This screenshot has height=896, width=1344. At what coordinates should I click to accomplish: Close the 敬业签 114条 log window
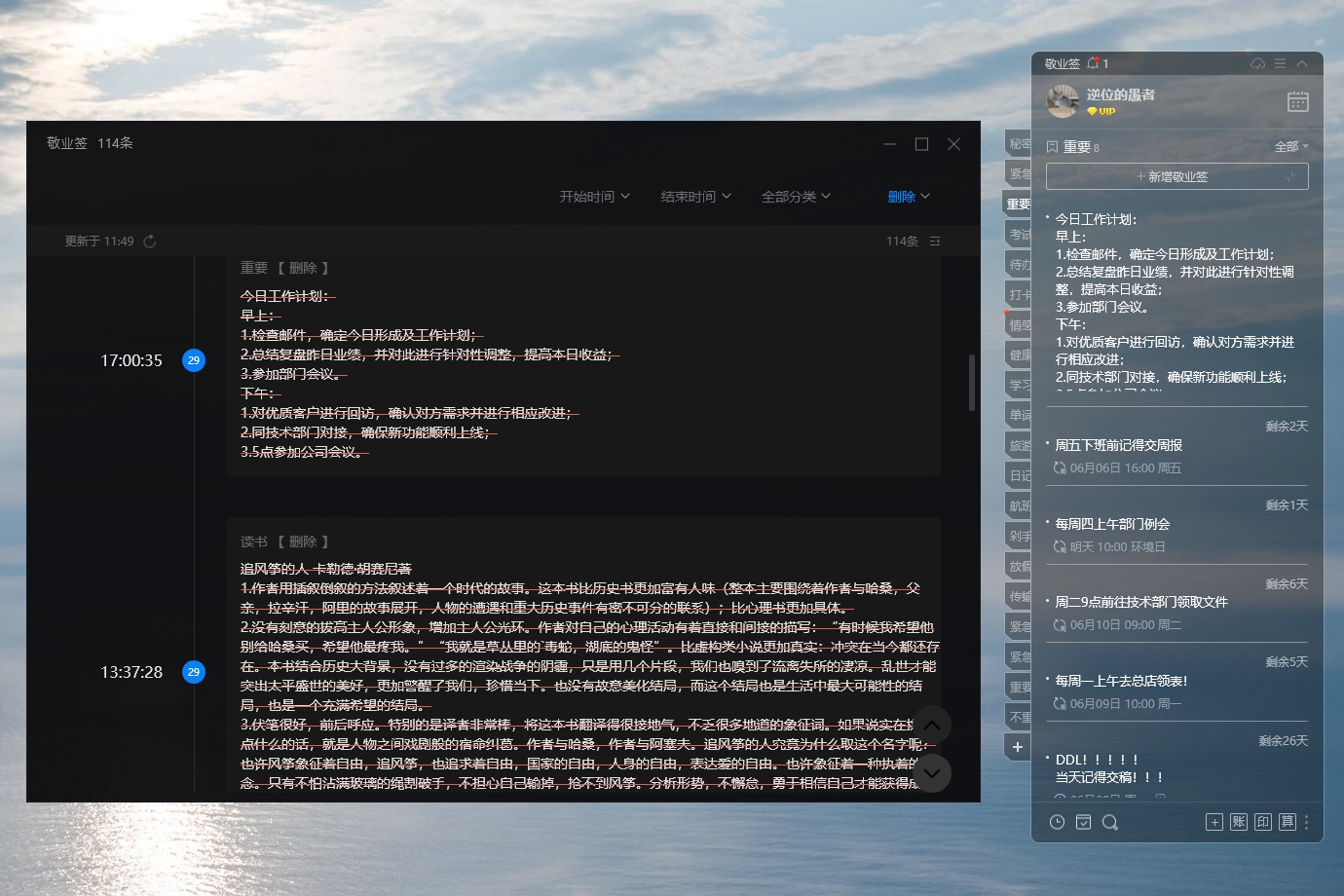coord(954,144)
